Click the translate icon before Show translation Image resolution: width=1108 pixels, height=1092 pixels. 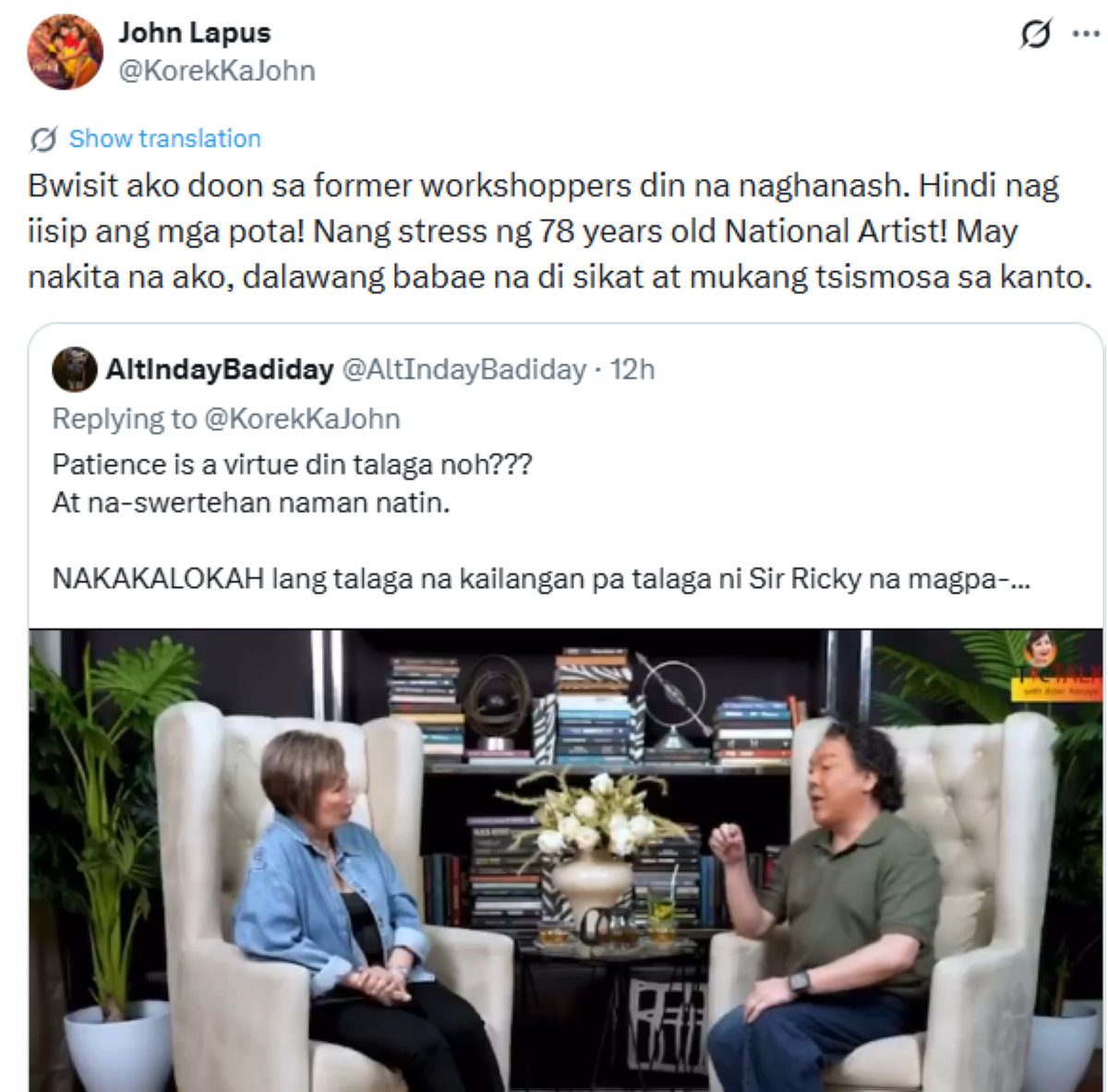click(42, 139)
